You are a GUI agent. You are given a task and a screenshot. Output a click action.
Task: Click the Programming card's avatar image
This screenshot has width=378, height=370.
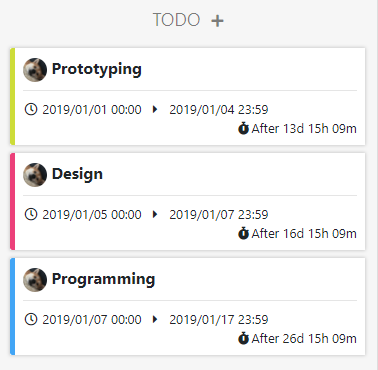point(35,280)
